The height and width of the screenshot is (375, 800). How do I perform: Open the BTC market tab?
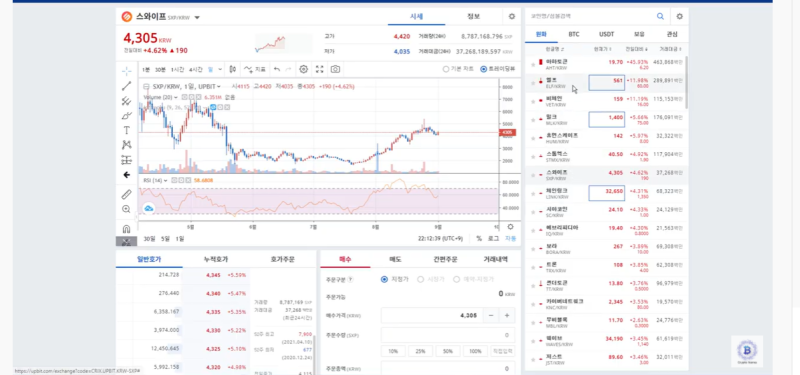pos(574,34)
